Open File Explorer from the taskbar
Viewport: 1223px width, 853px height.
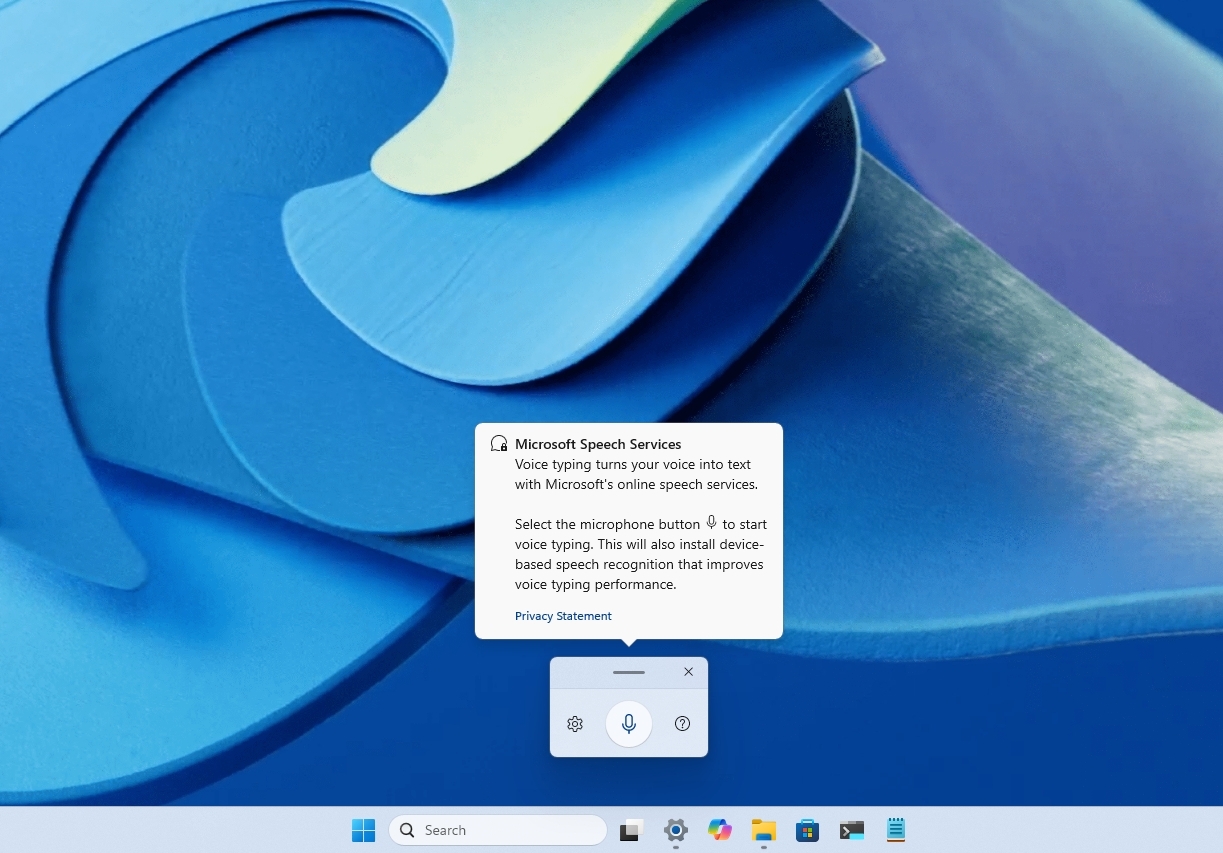763,830
